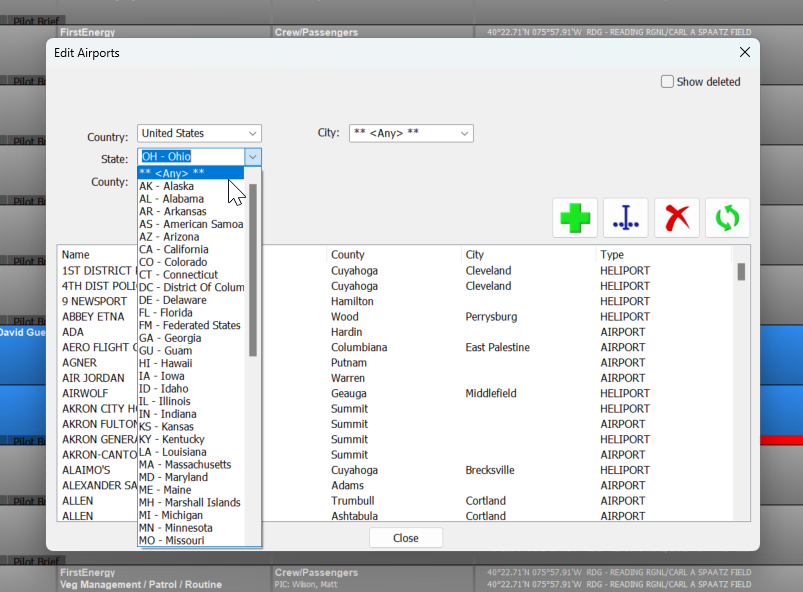Sort by the Type column header
The image size is (803, 592).
point(612,255)
